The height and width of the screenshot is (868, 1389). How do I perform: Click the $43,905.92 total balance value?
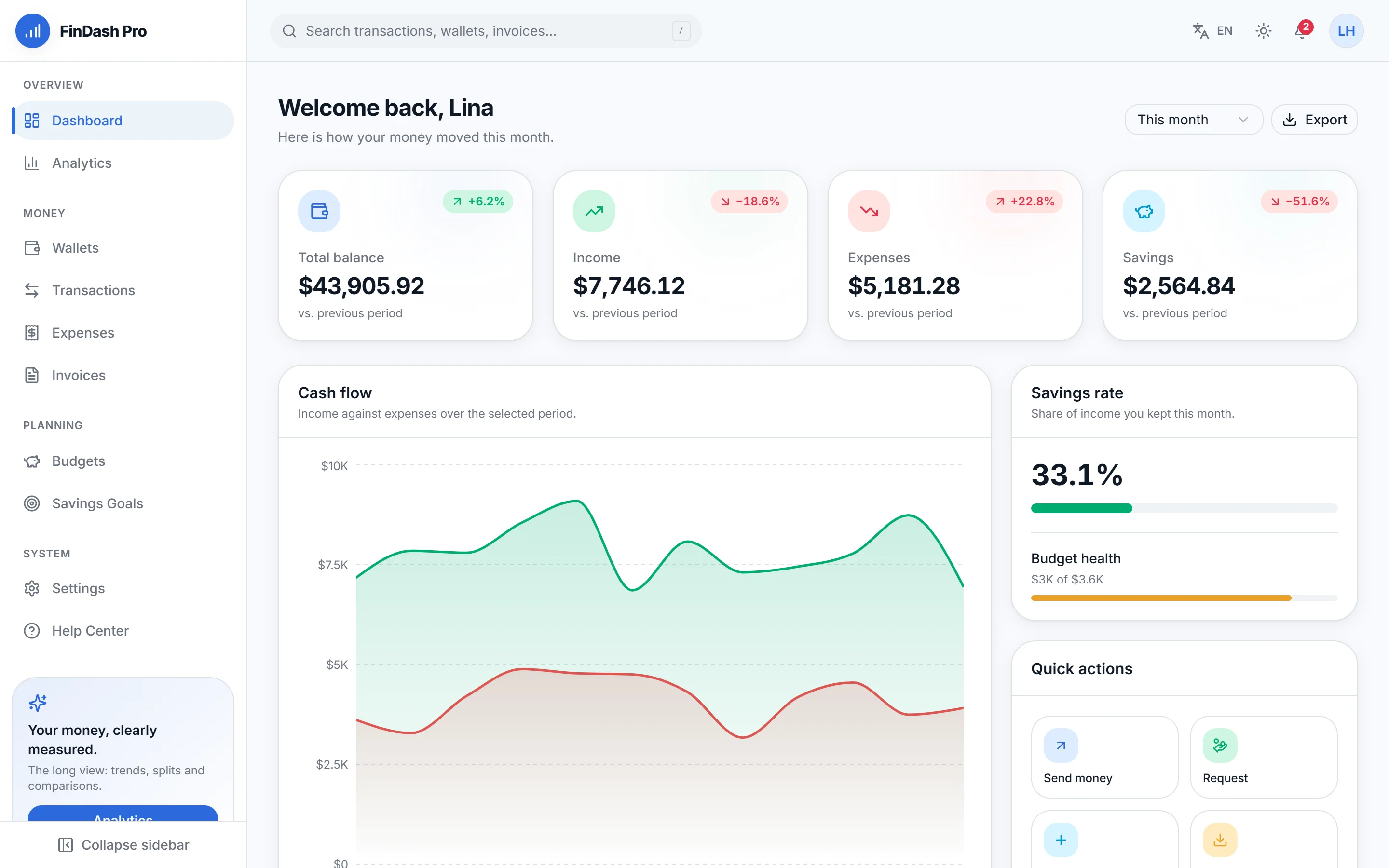click(361, 286)
